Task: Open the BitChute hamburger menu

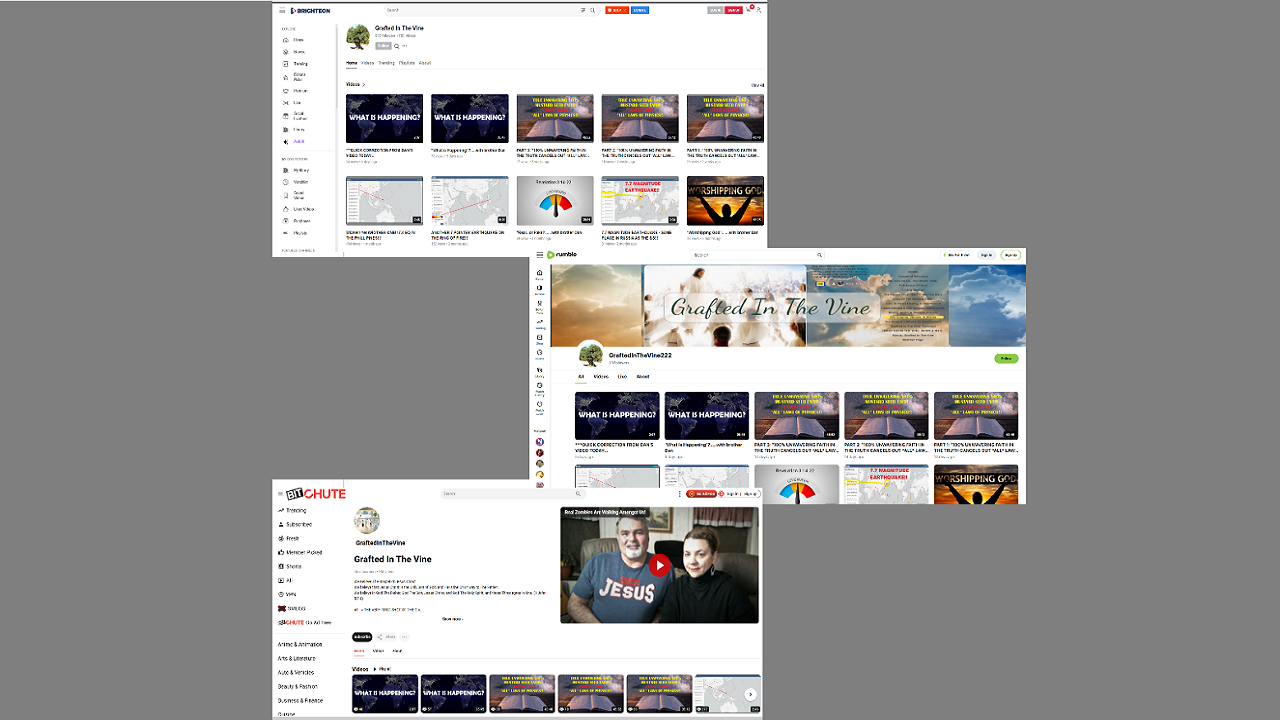Action: [x=280, y=494]
